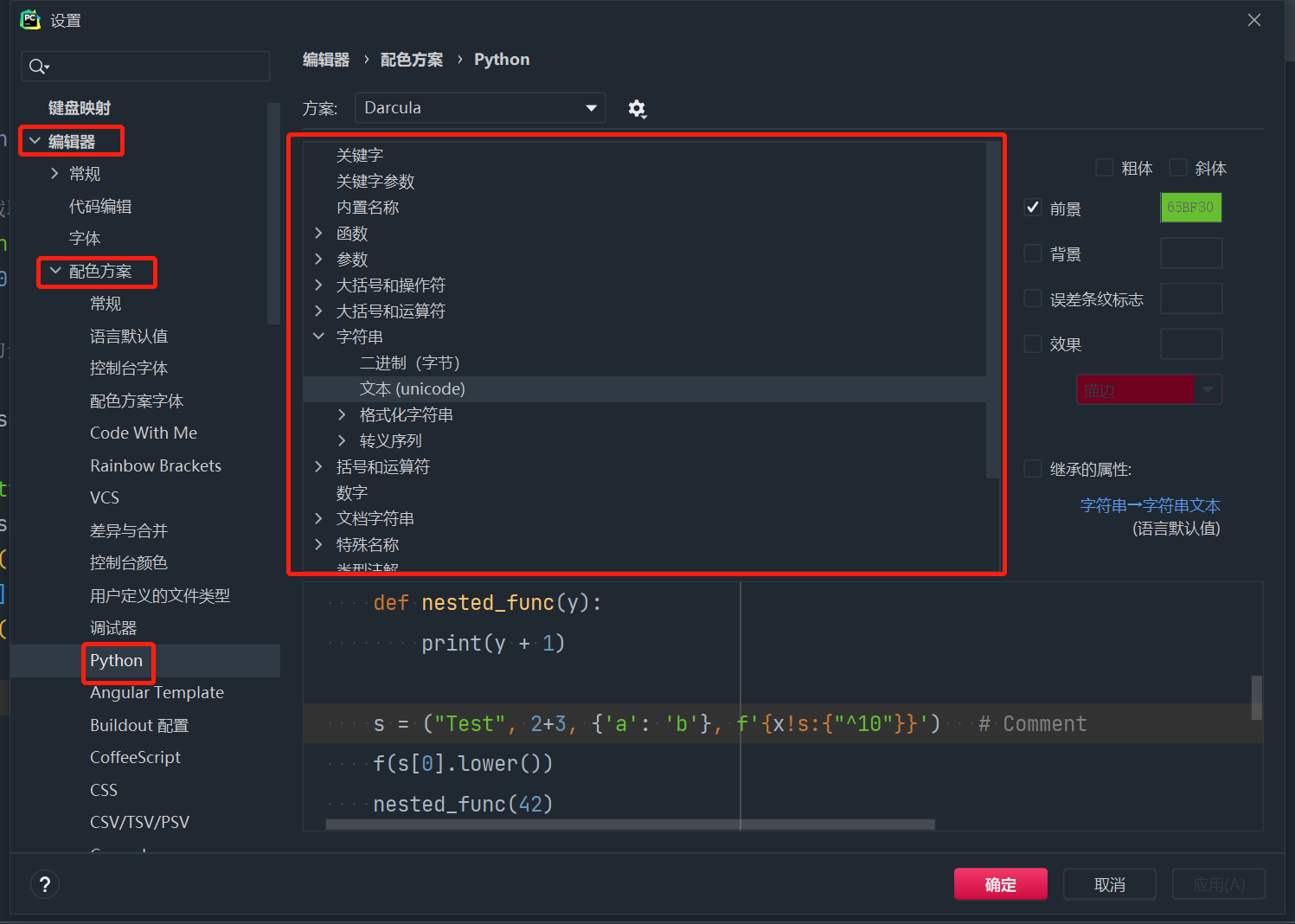Collapse the 配色方案 tree node
The height and width of the screenshot is (924, 1295).
pyautogui.click(x=55, y=271)
